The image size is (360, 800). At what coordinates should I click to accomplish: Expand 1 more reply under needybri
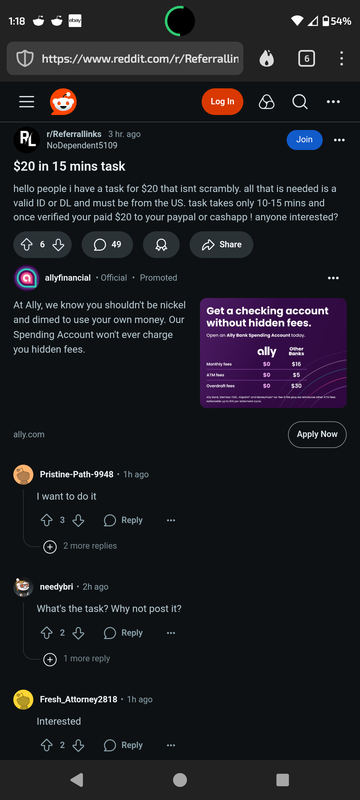[77, 659]
